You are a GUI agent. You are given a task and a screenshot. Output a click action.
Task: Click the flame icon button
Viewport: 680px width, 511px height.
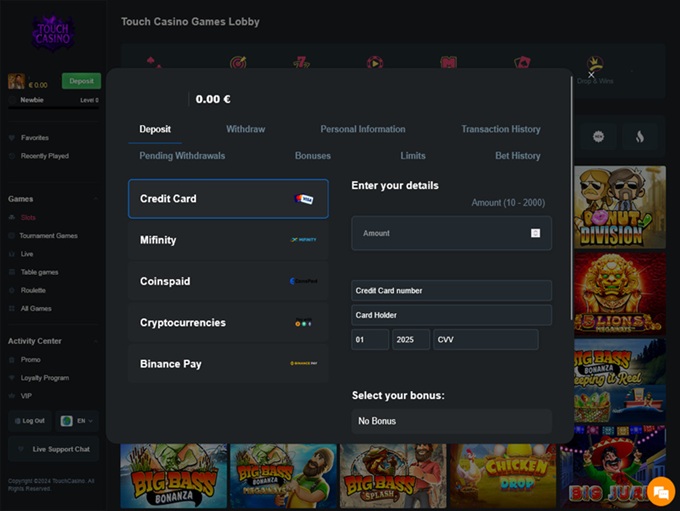pyautogui.click(x=640, y=136)
